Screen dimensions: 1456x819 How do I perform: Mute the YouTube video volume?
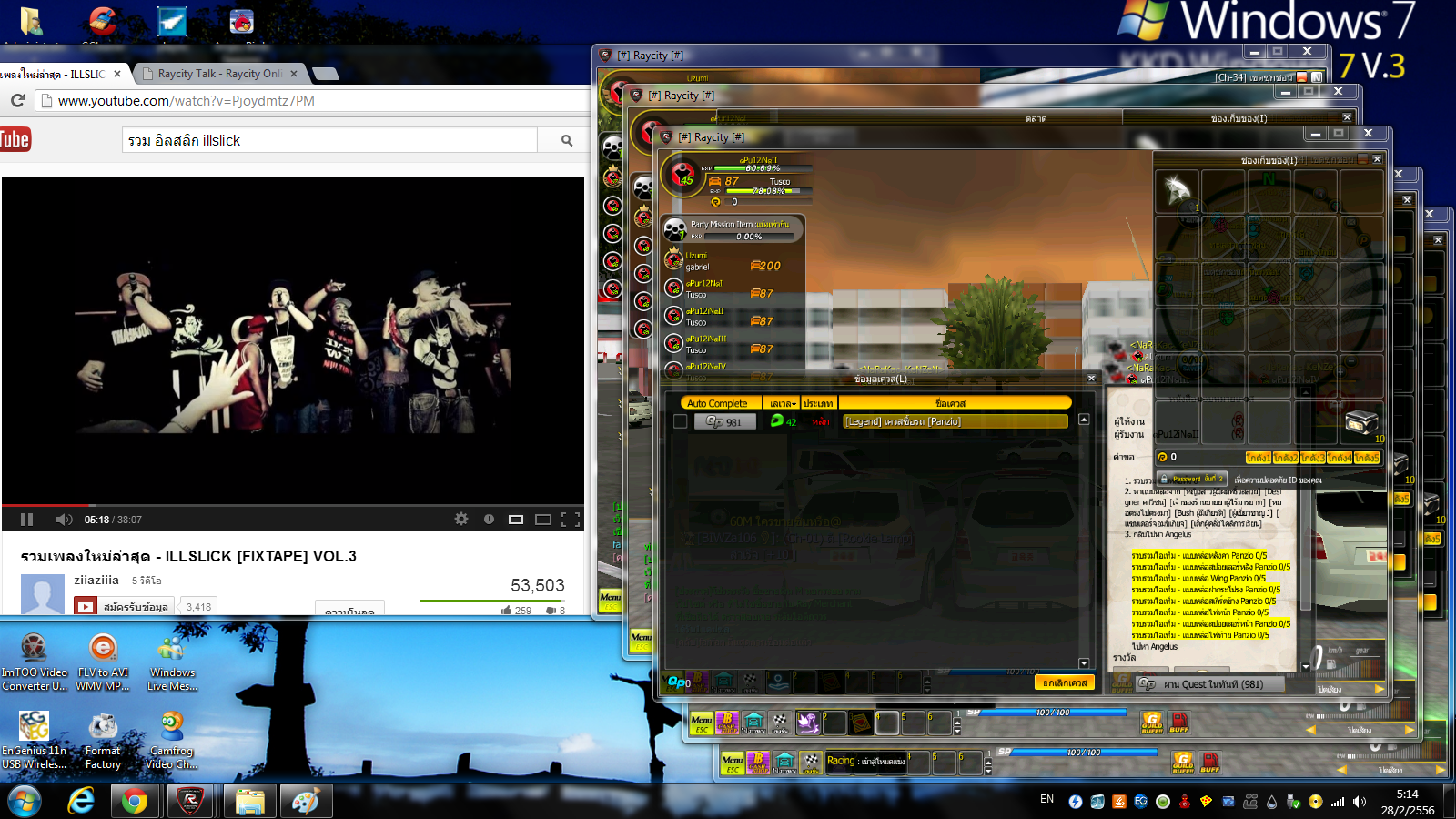(64, 520)
